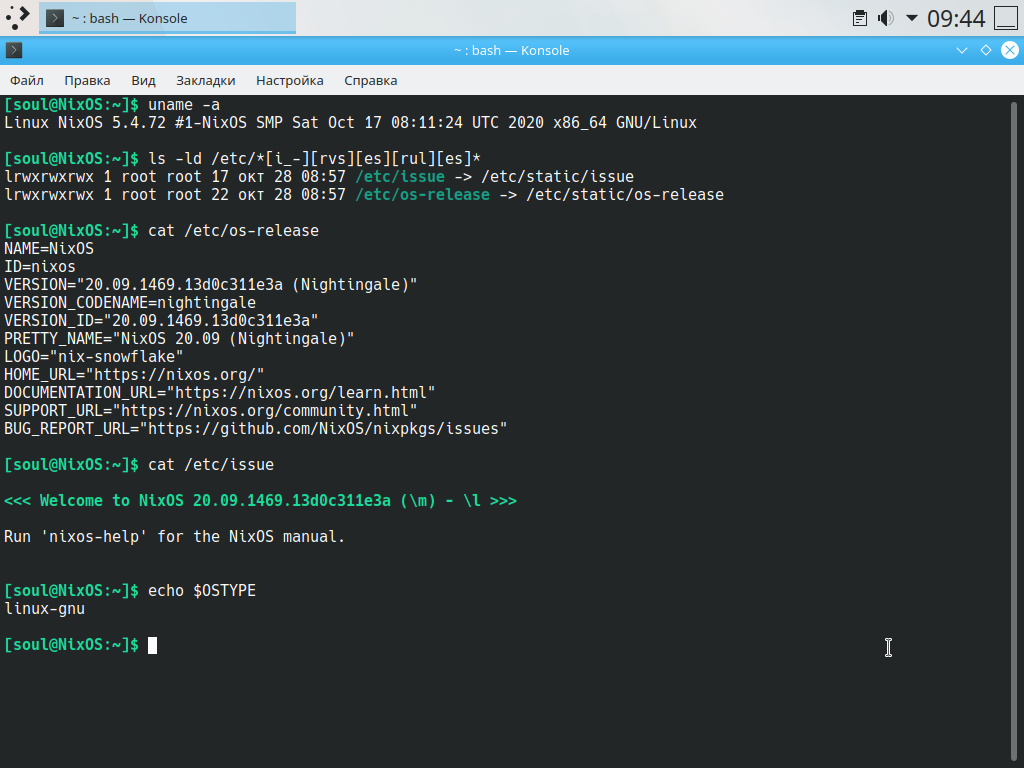
Task: Open the clock showing 09:44
Action: 956,18
